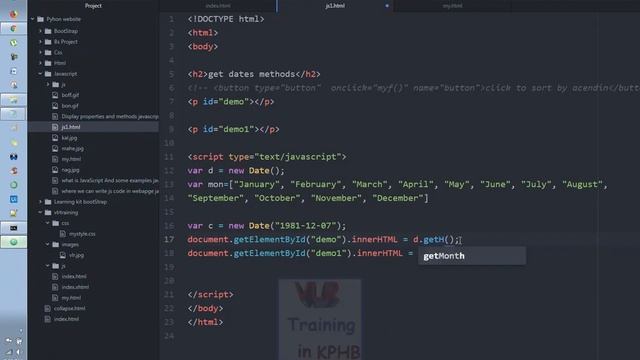This screenshot has width=640, height=360.
Task: Click the "January" string in the mon array
Action: (x=256, y=184)
